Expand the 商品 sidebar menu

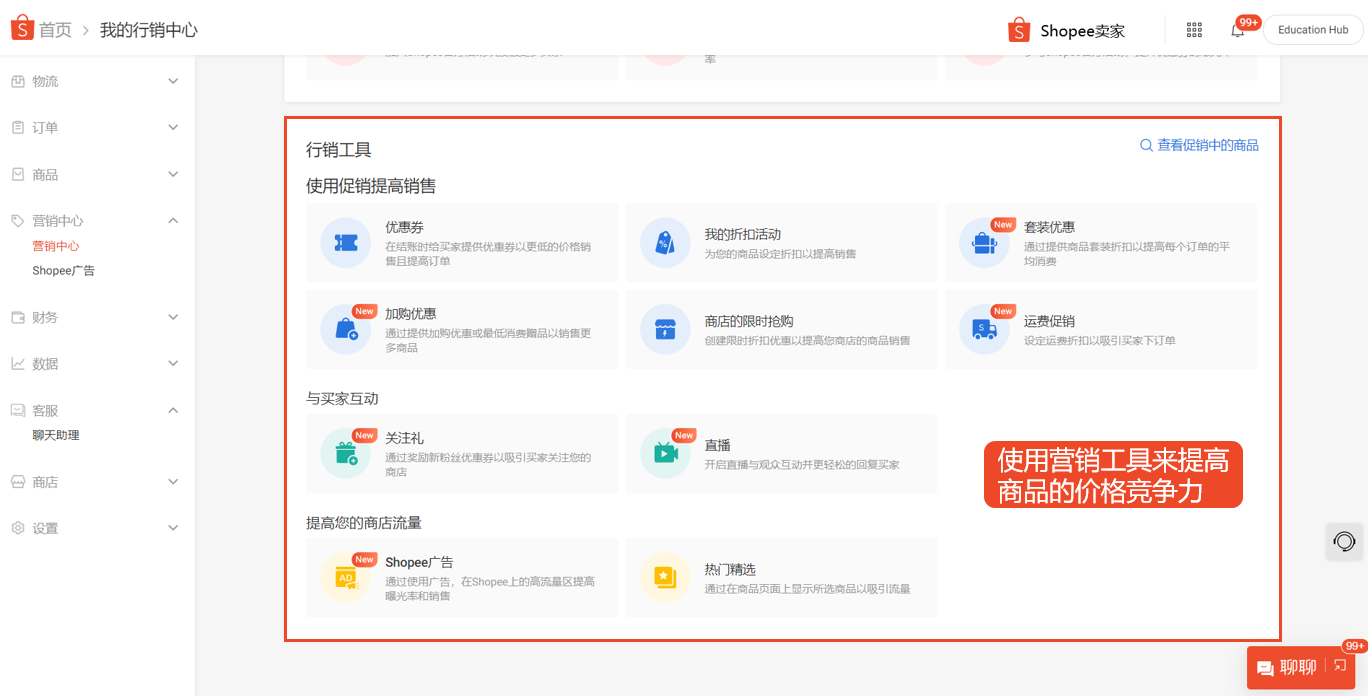pyautogui.click(x=173, y=174)
